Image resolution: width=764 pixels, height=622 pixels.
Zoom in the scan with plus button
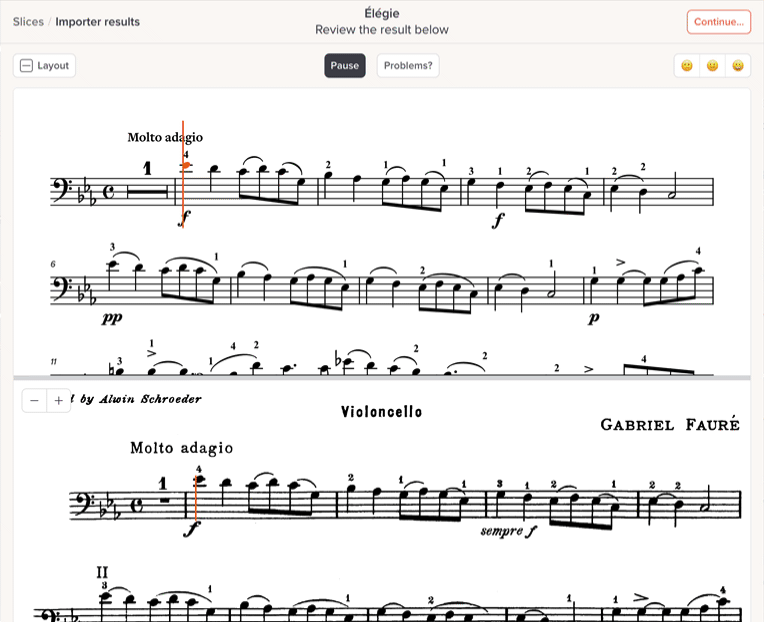tap(58, 400)
